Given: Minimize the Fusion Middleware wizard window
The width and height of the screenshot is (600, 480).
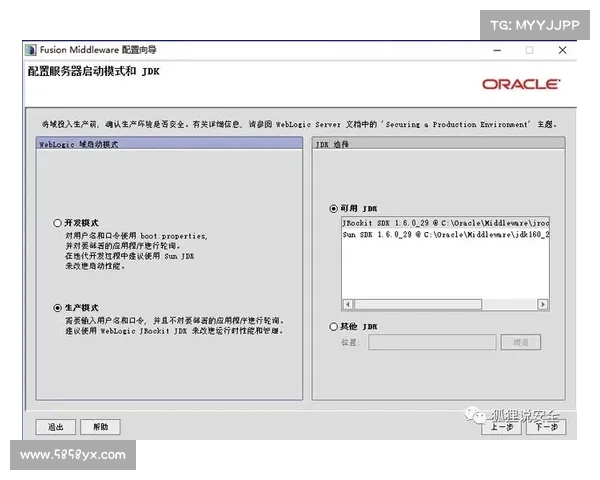Looking at the screenshot, I should [497, 51].
